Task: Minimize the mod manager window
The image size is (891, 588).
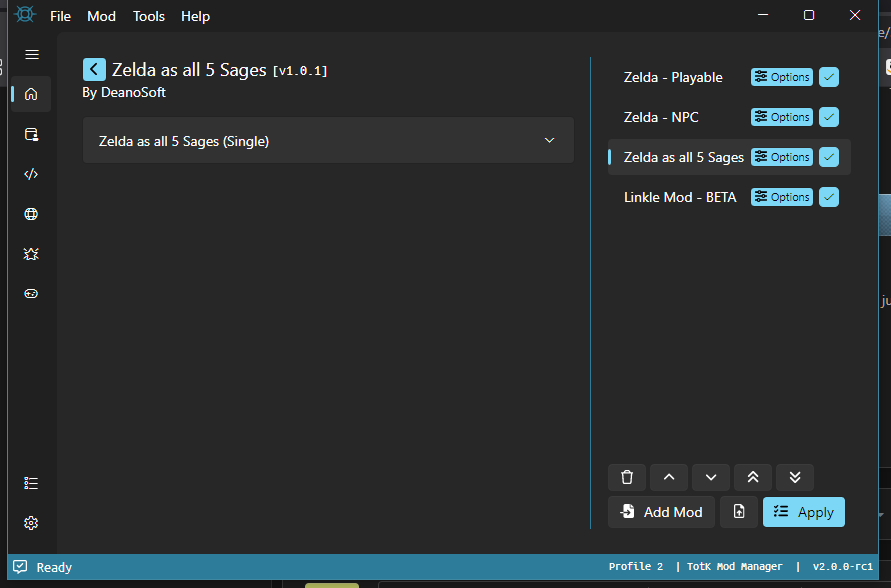Action: [x=763, y=15]
